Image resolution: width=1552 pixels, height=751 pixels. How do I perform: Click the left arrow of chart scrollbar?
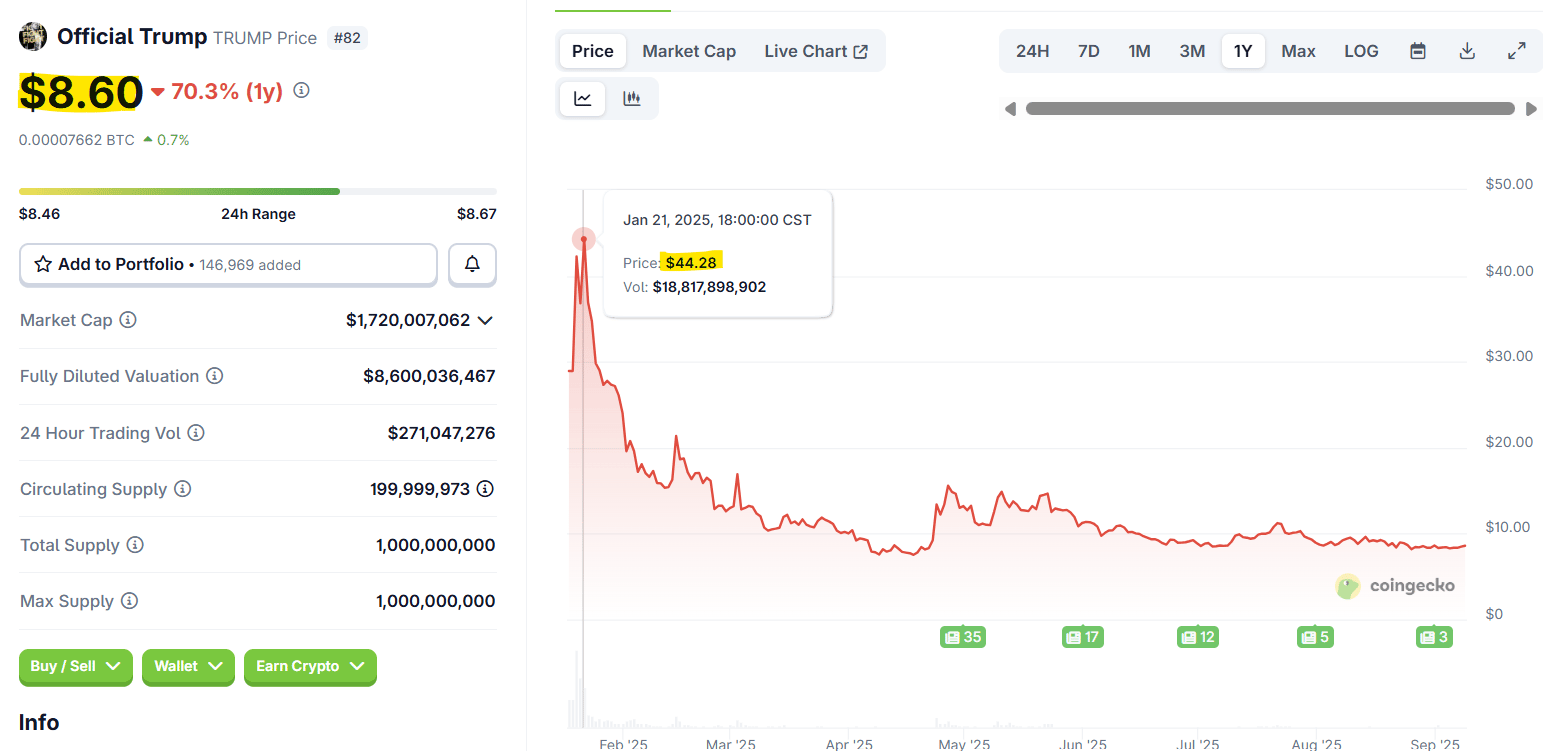pyautogui.click(x=1010, y=109)
